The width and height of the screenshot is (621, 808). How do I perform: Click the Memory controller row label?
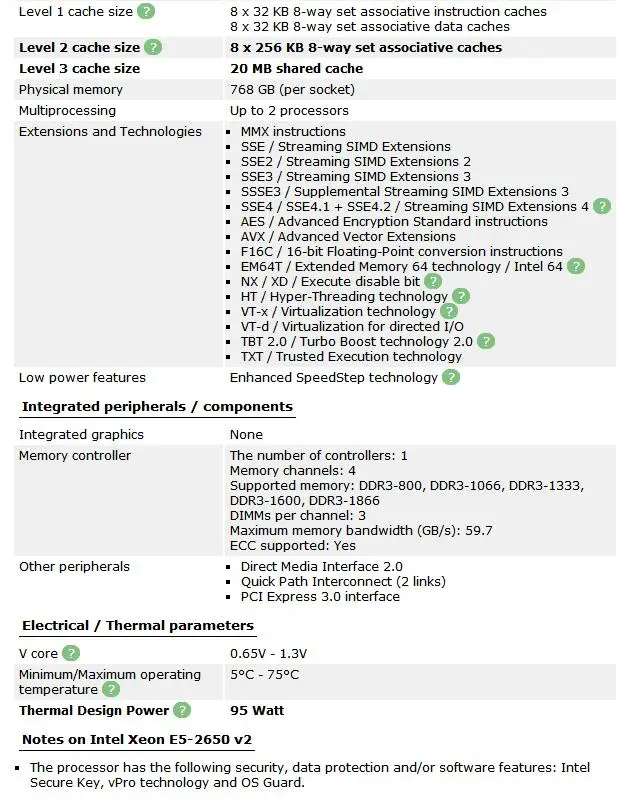coord(74,455)
